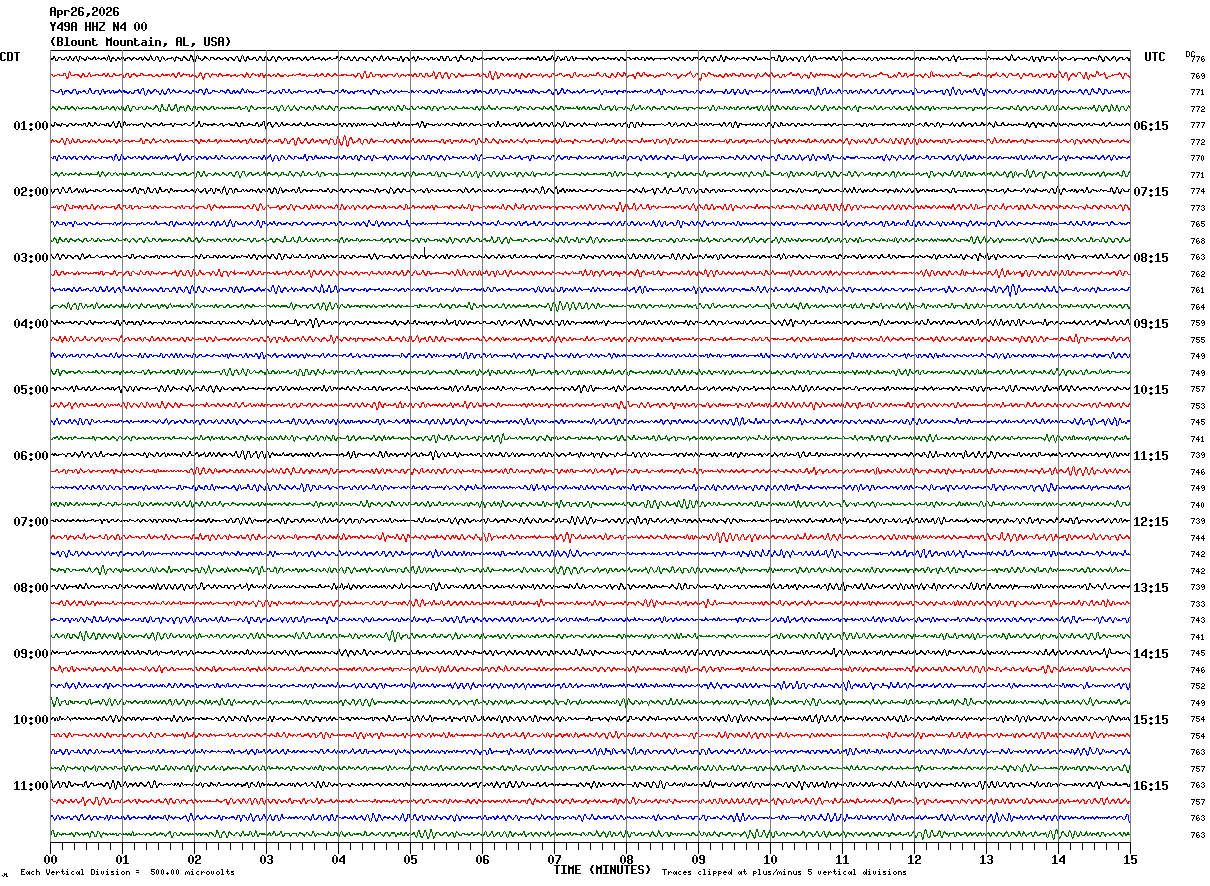The image size is (1210, 886).
Task: Click the DC offset value "761"
Action: (x=1198, y=291)
